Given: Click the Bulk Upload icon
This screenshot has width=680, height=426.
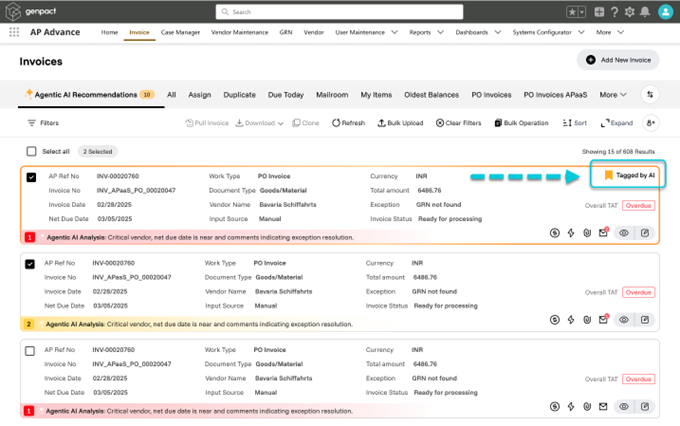Looking at the screenshot, I should [x=382, y=123].
